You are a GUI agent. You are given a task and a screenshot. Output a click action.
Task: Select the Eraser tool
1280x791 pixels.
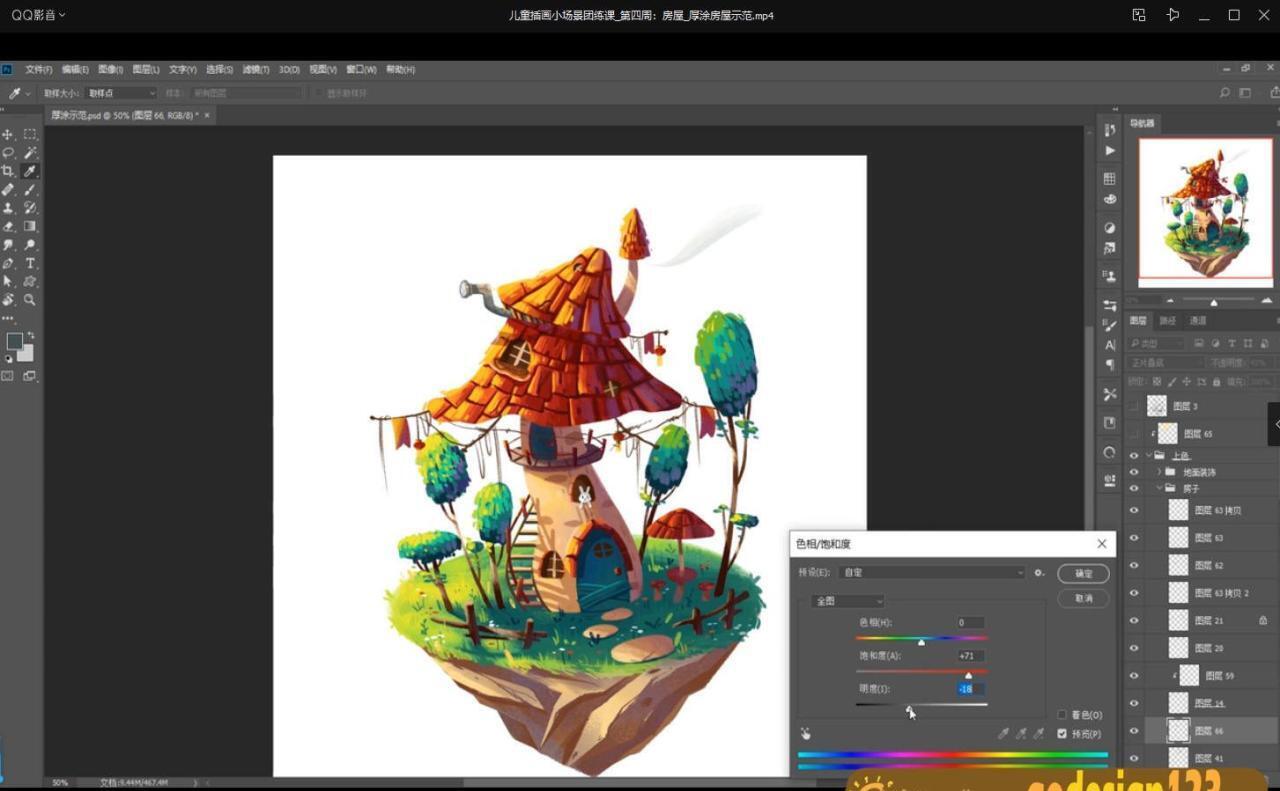(x=8, y=226)
